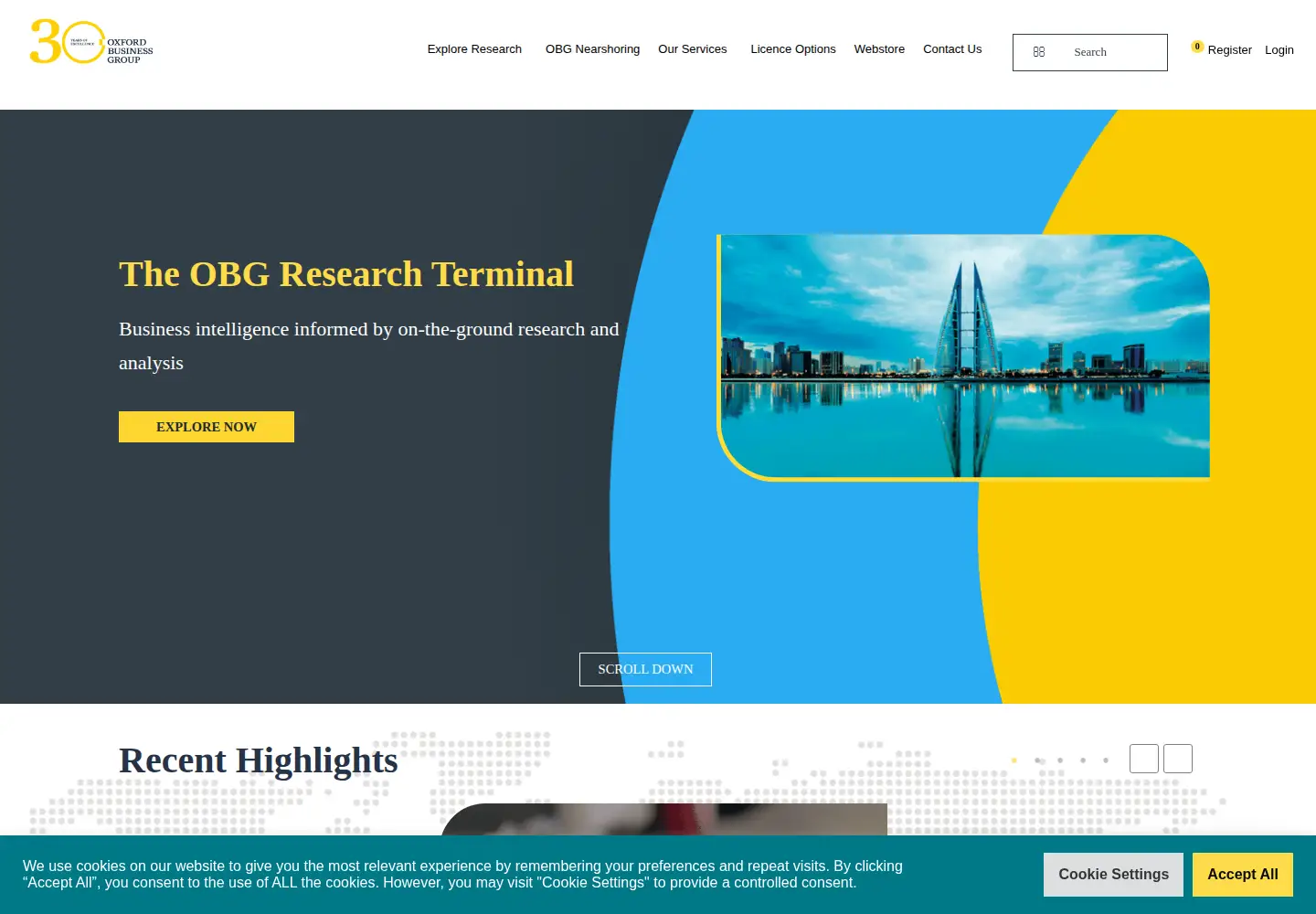Click the SCROLL DOWN button
The height and width of the screenshot is (914, 1316).
[x=645, y=669]
